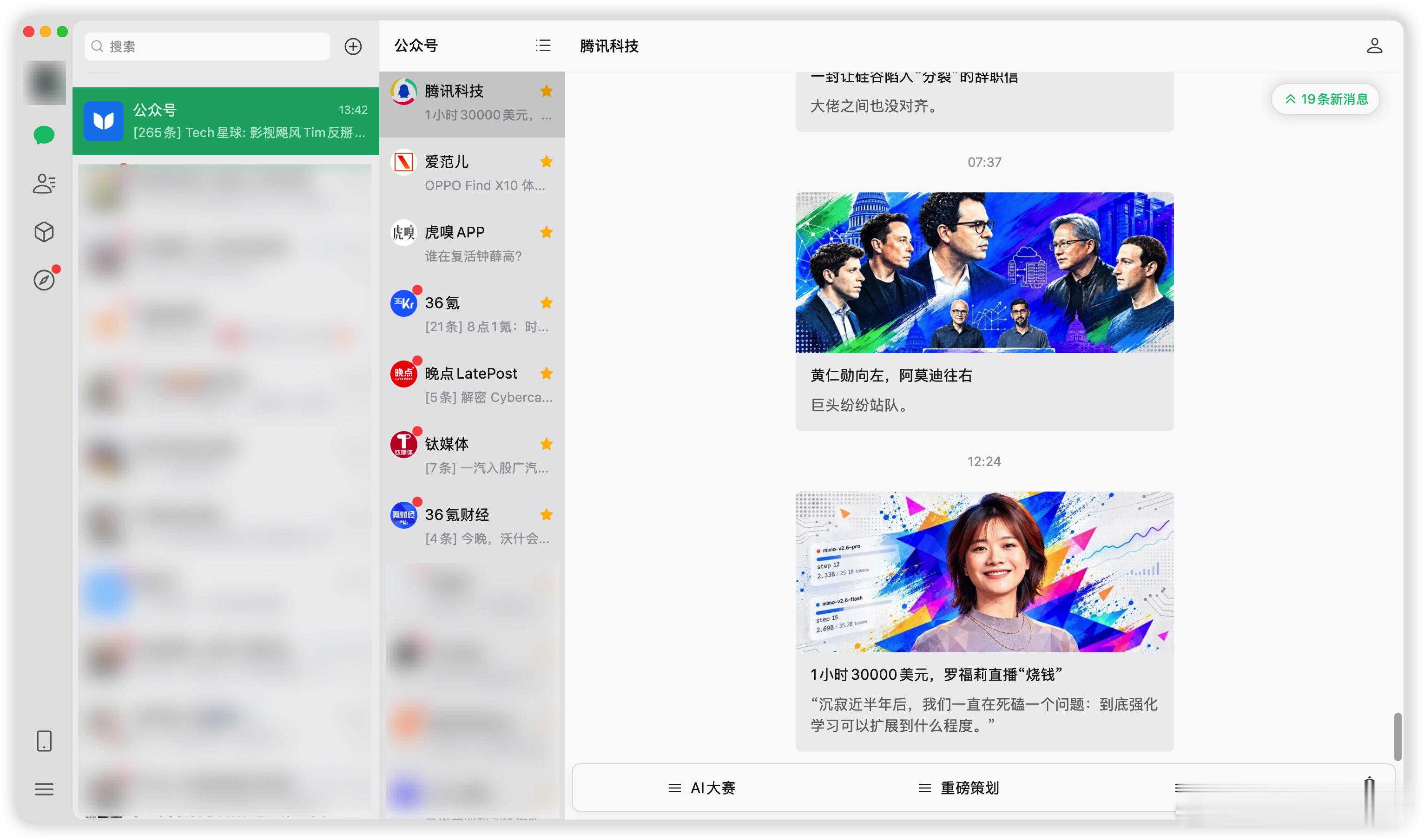Open the 钛媒体 subscription row
The height and width of the screenshot is (840, 1424).
[472, 456]
